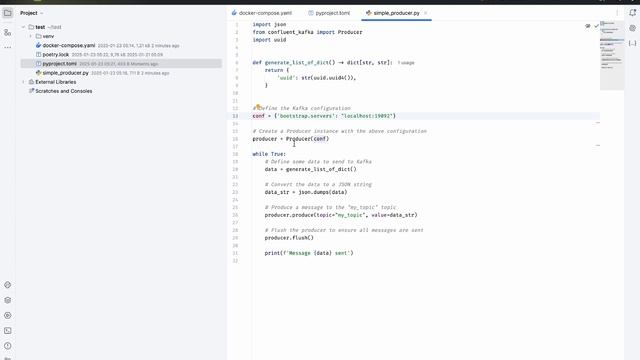Click the code minimap on the right
640x360 pixels.
click(611, 55)
